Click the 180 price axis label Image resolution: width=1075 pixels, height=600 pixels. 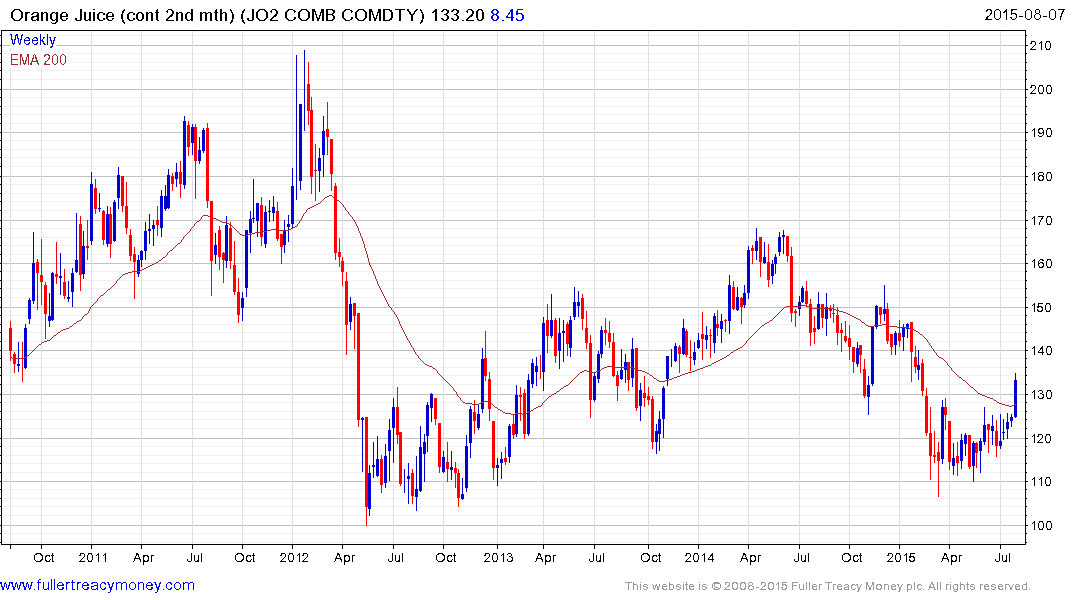1041,177
